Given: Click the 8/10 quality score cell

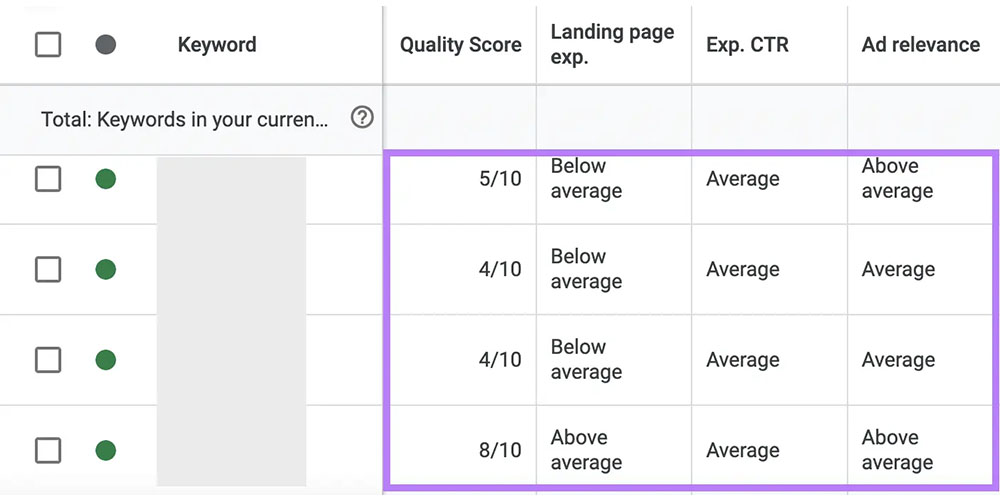Looking at the screenshot, I should point(500,450).
